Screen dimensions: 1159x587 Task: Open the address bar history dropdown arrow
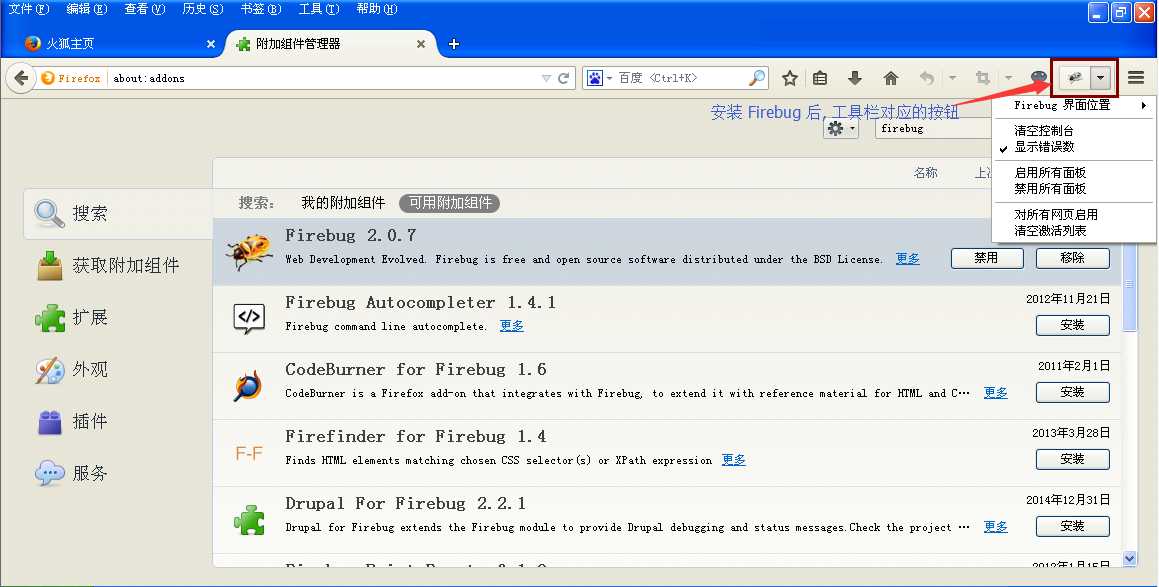coord(546,78)
